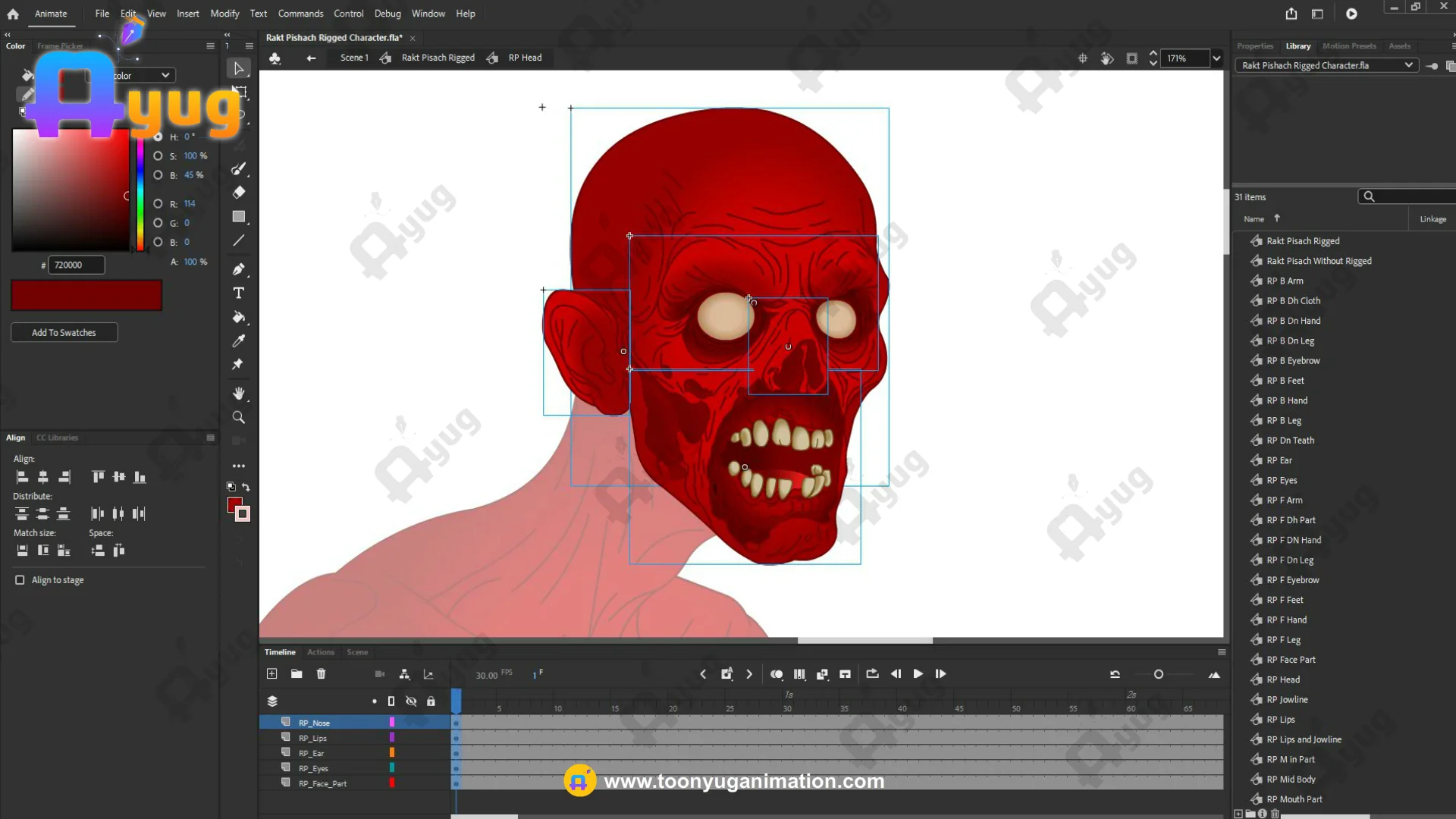
Task: Delete layer using timeline trash icon
Action: (x=321, y=674)
